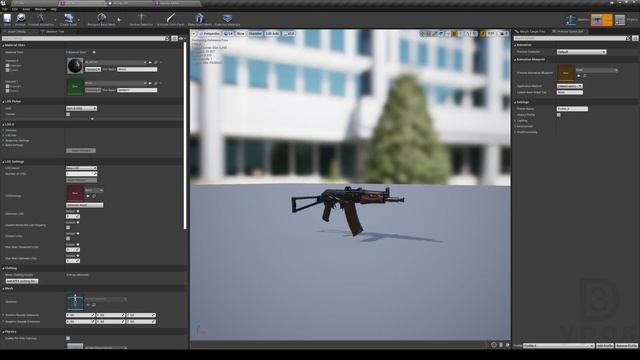This screenshot has height=360, width=640.
Task: Open the Application Method dropdown
Action: tap(570, 86)
